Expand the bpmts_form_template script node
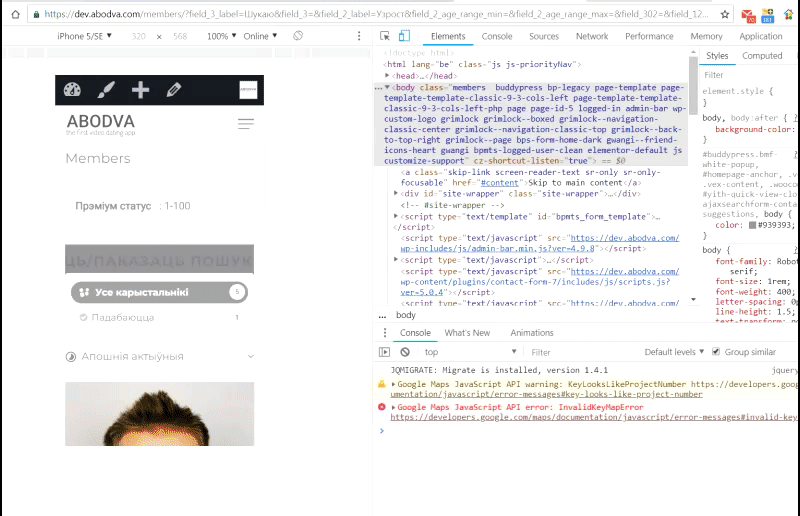 pyautogui.click(x=396, y=216)
